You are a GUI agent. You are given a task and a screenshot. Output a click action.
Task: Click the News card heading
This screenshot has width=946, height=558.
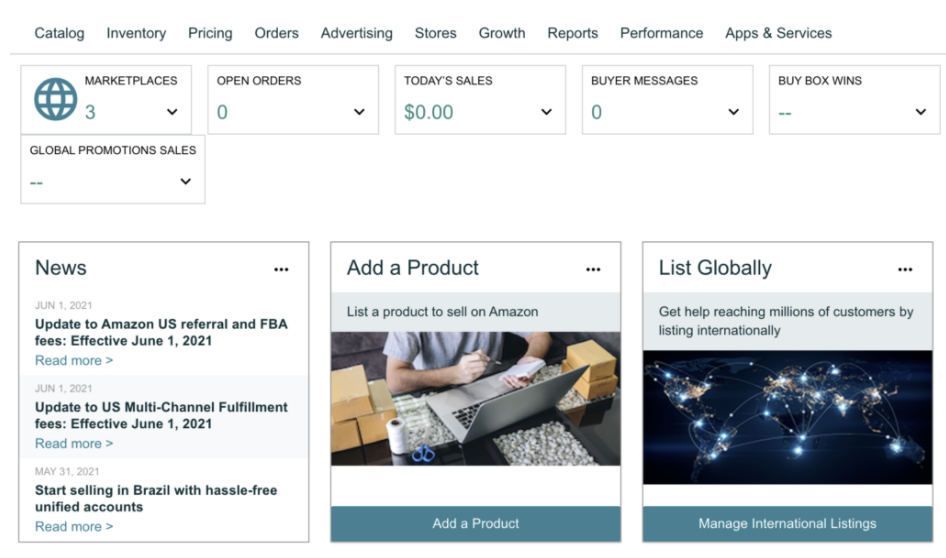(x=61, y=268)
